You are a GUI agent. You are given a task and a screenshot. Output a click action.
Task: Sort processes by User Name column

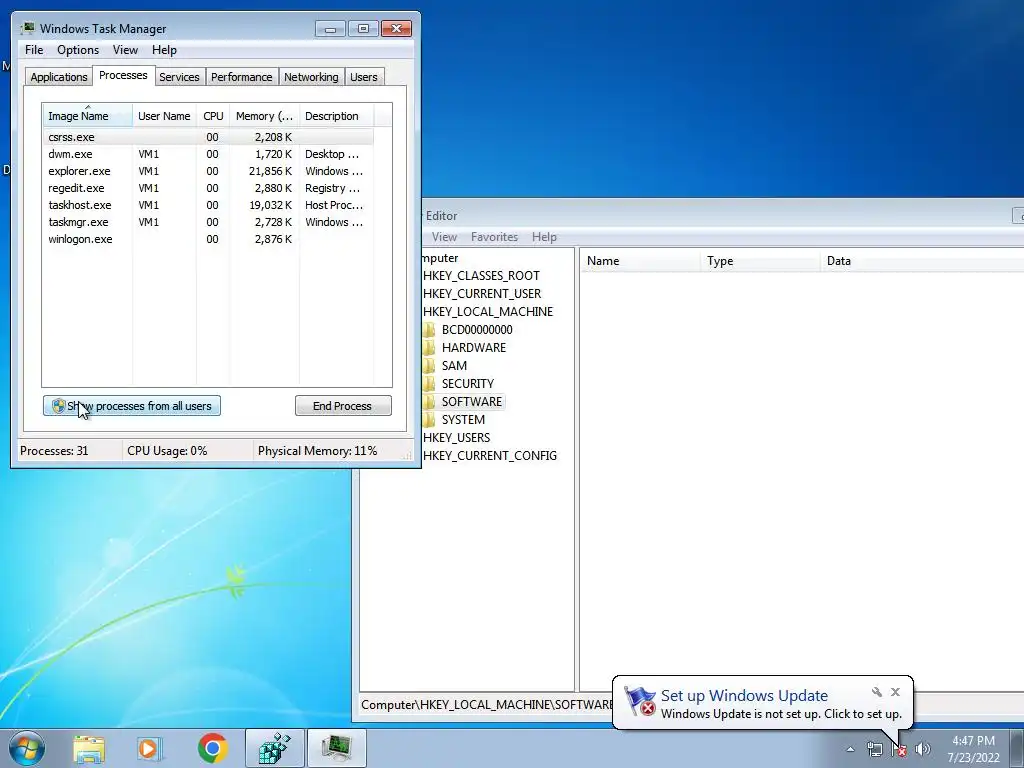point(164,116)
